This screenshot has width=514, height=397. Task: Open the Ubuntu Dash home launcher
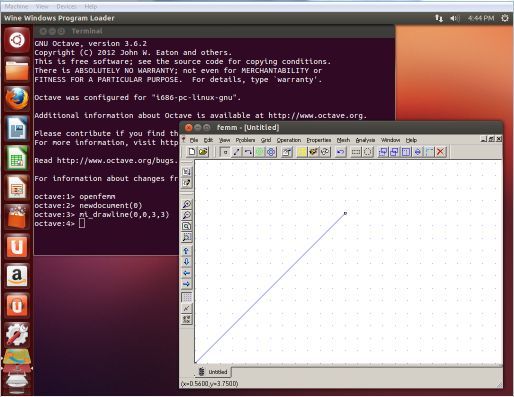(17, 41)
